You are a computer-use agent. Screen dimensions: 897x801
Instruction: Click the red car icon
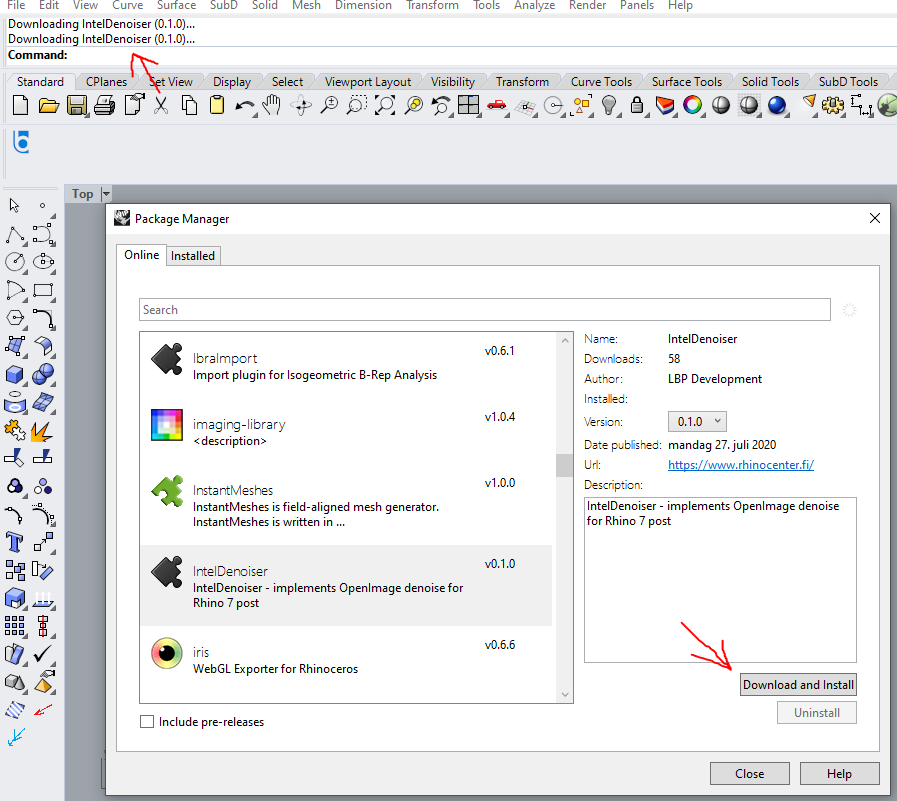[497, 105]
